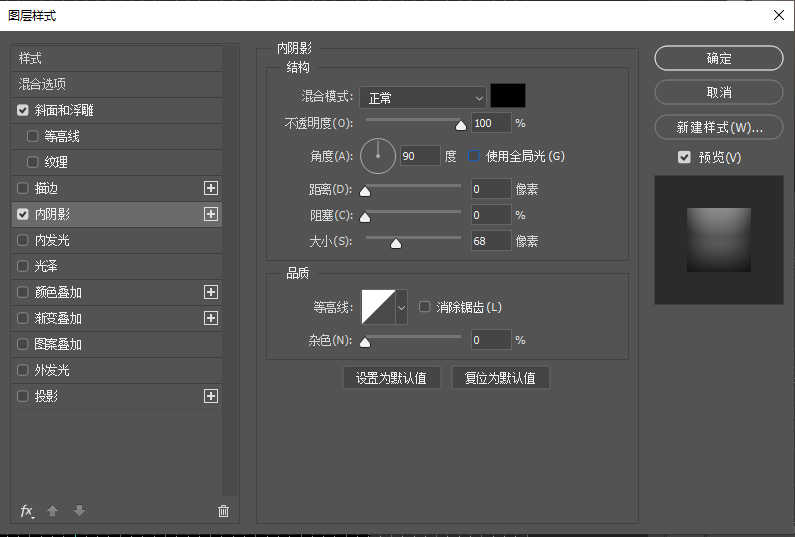Move effect up with the arrow icon
Viewport: 795px width, 537px height.
click(52, 511)
